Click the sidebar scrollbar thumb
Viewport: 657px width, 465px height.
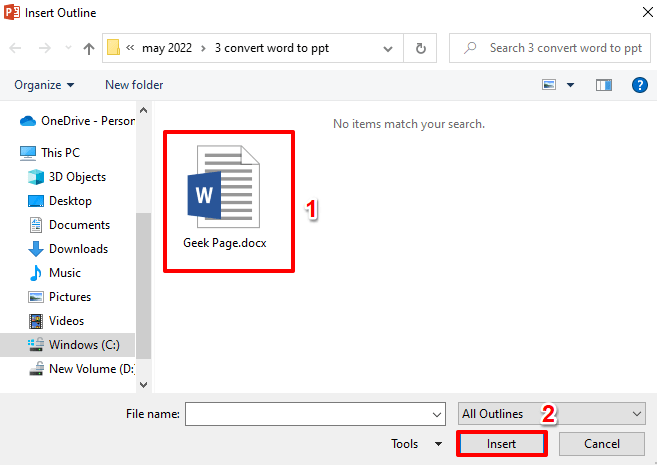143,286
